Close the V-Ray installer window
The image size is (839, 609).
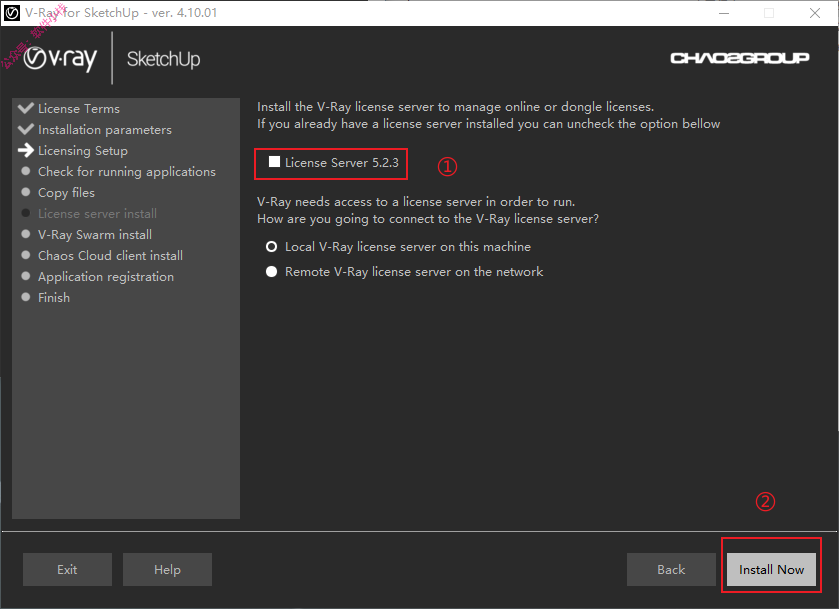[815, 13]
